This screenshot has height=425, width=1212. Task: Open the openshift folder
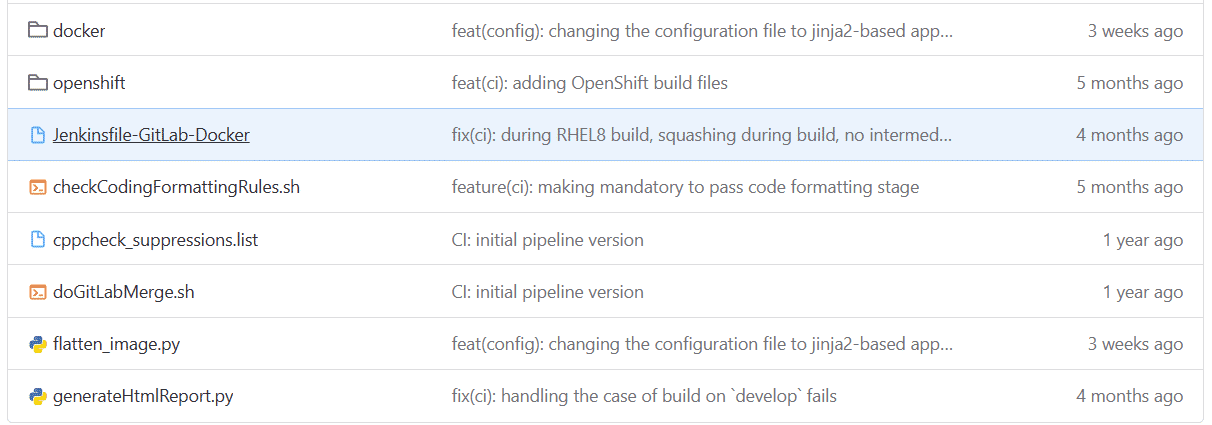pyautogui.click(x=89, y=83)
